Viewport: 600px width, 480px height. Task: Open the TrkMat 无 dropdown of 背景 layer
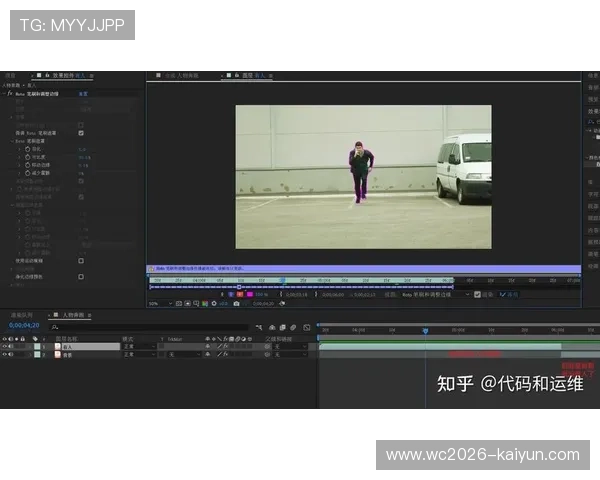point(184,355)
